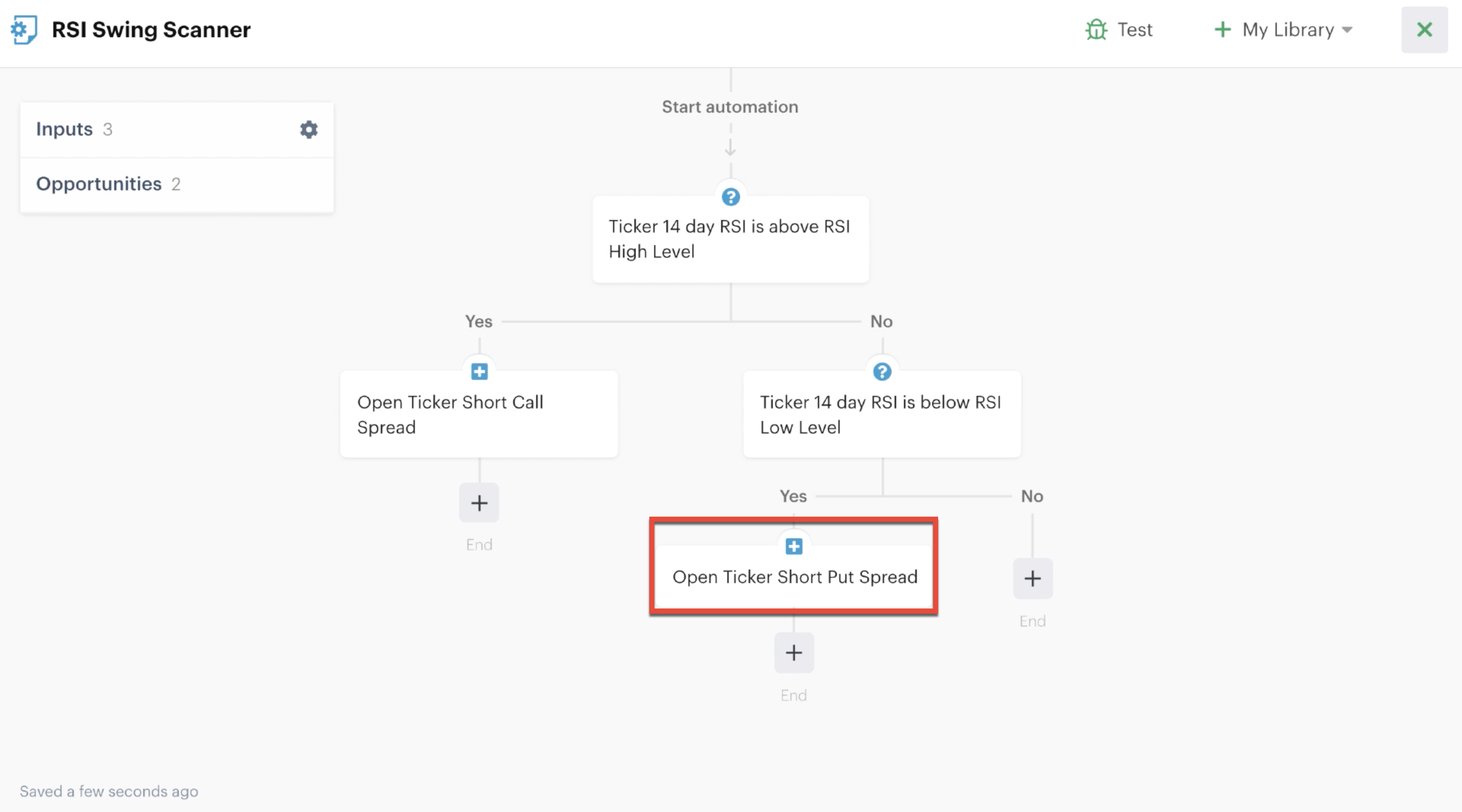Open the Inputs settings gear
This screenshot has width=1462, height=812.
[309, 129]
